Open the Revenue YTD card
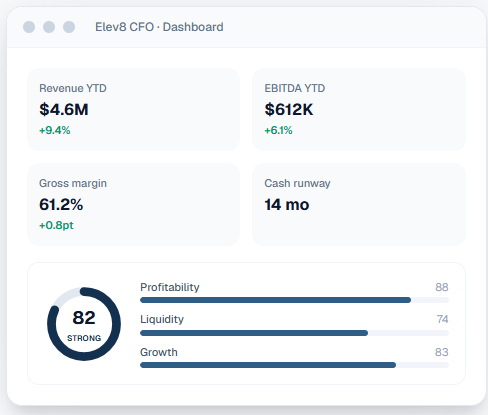The width and height of the screenshot is (488, 415). pos(133,109)
